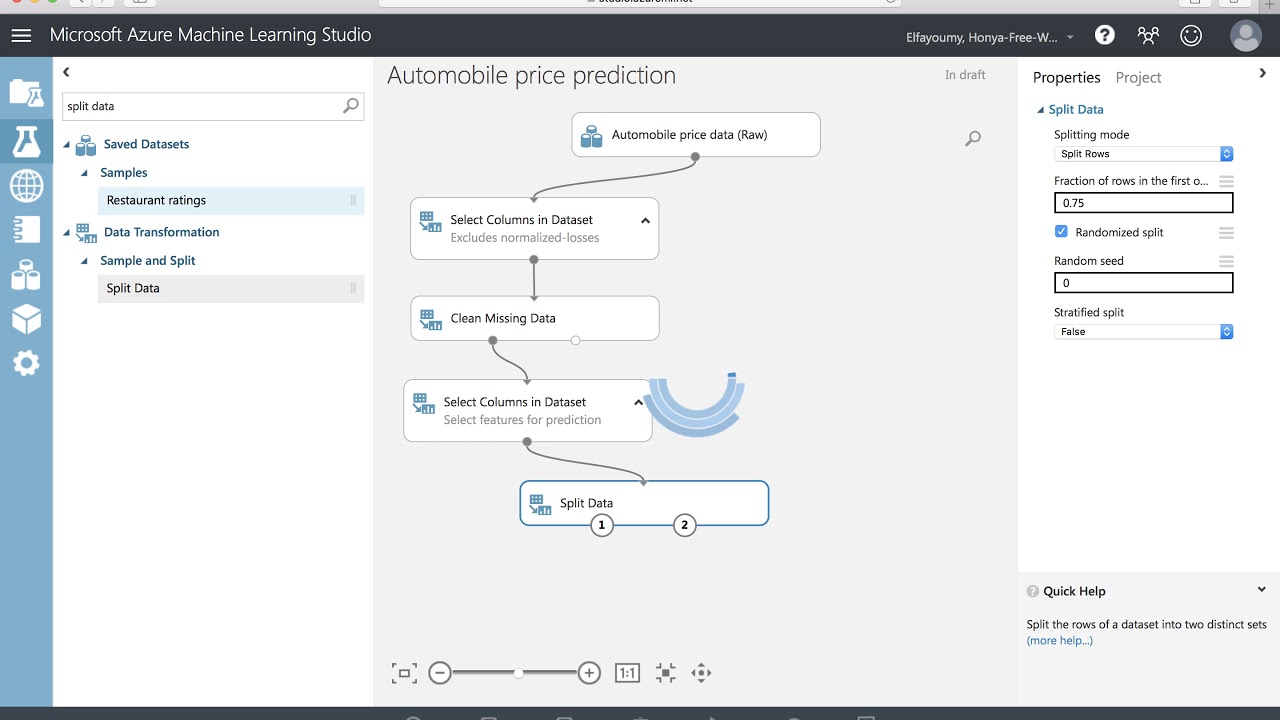
Task: Collapse the Sample and Split node
Action: (84, 261)
